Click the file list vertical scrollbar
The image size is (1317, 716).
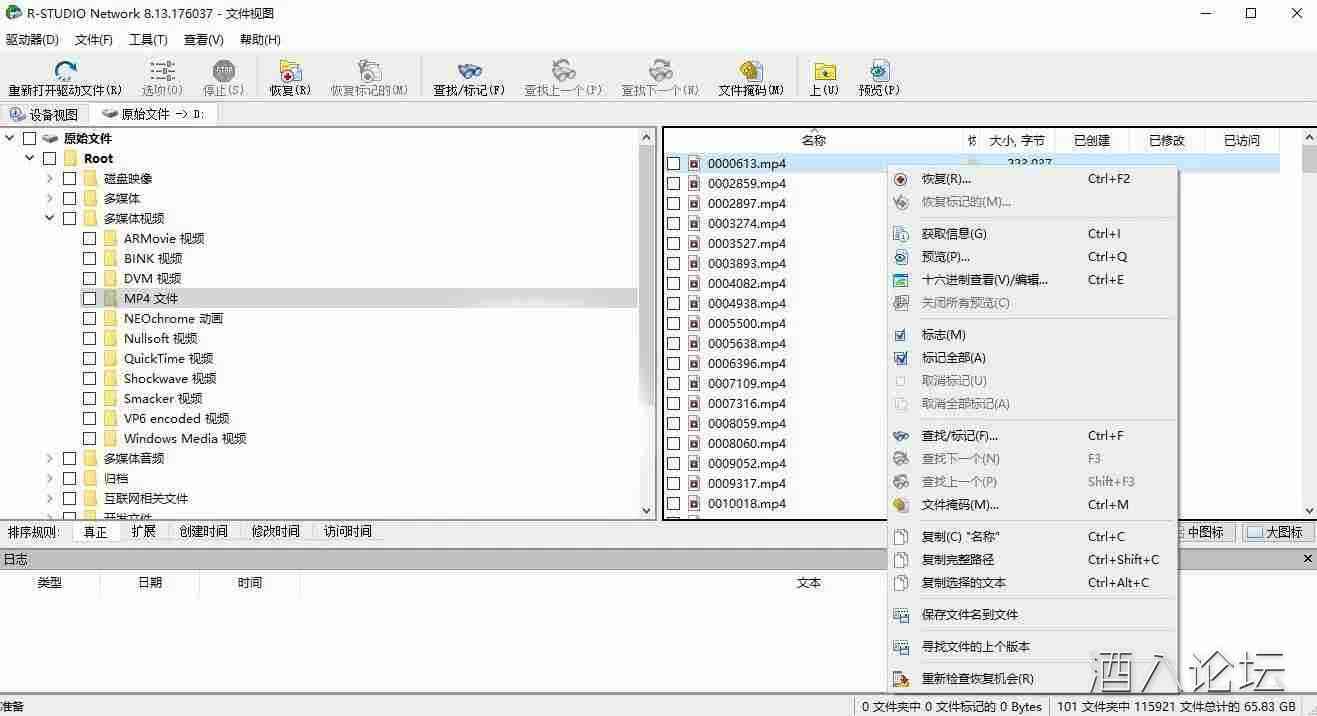[1309, 323]
